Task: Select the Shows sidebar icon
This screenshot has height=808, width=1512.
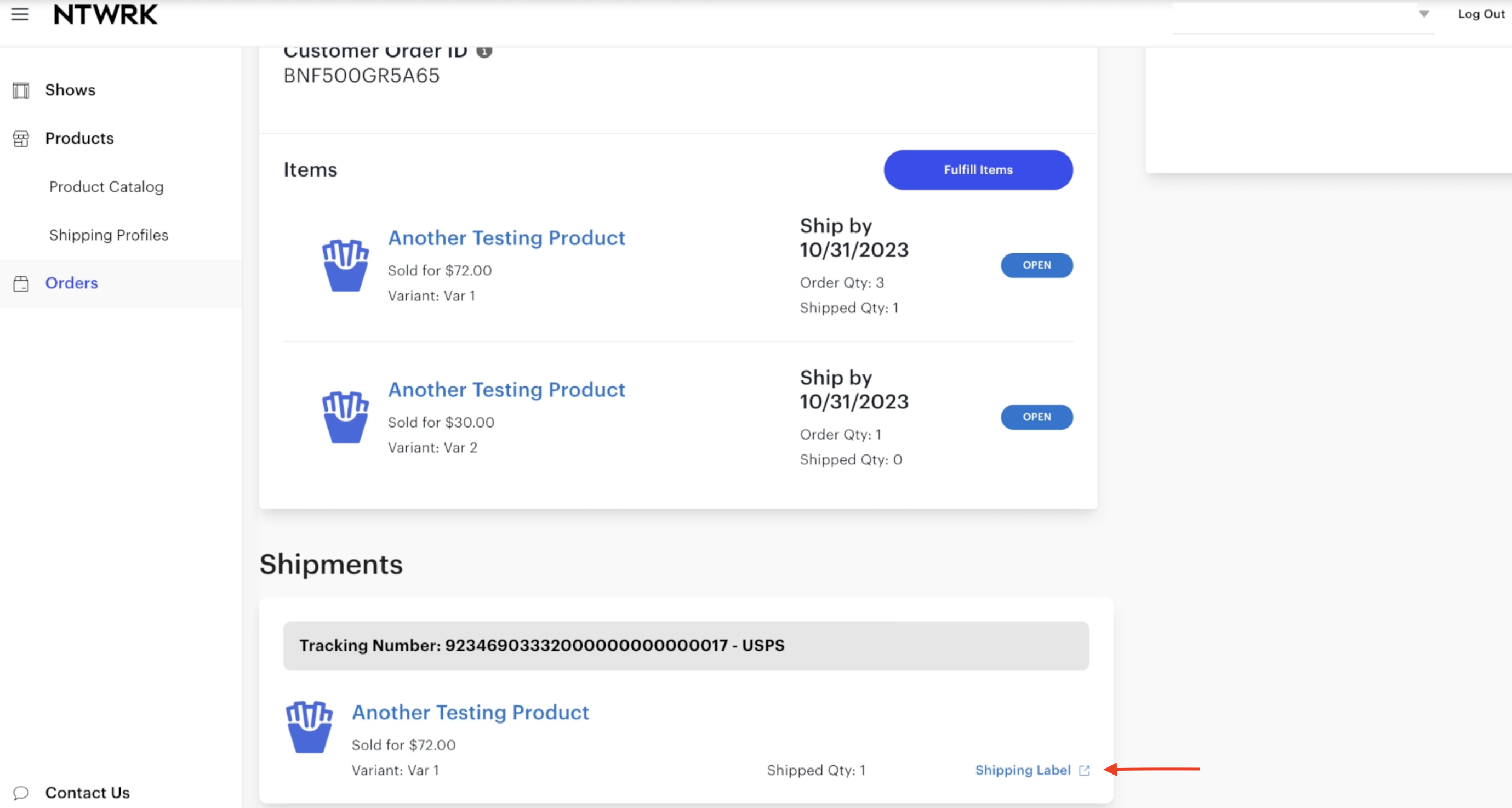Action: 20,90
